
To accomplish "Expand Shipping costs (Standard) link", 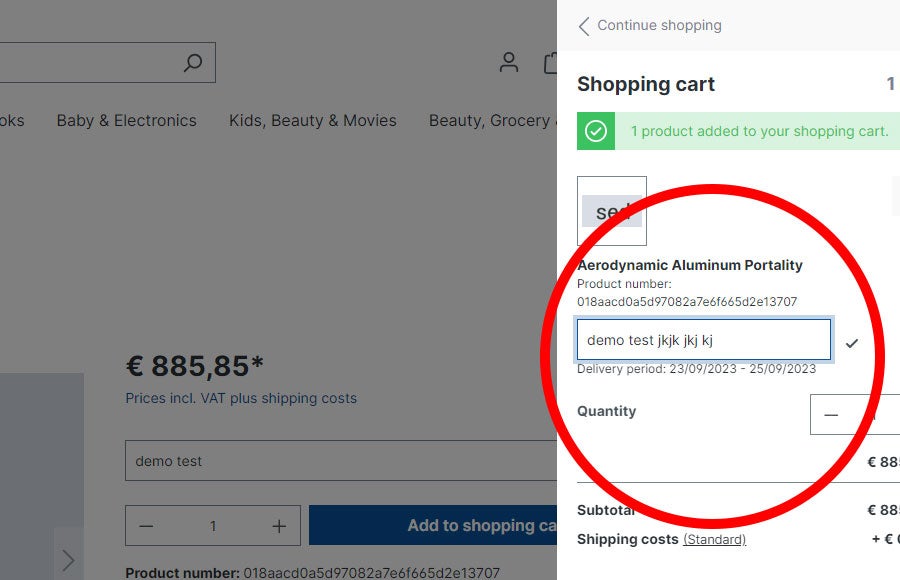I will pyautogui.click(x=714, y=540).
